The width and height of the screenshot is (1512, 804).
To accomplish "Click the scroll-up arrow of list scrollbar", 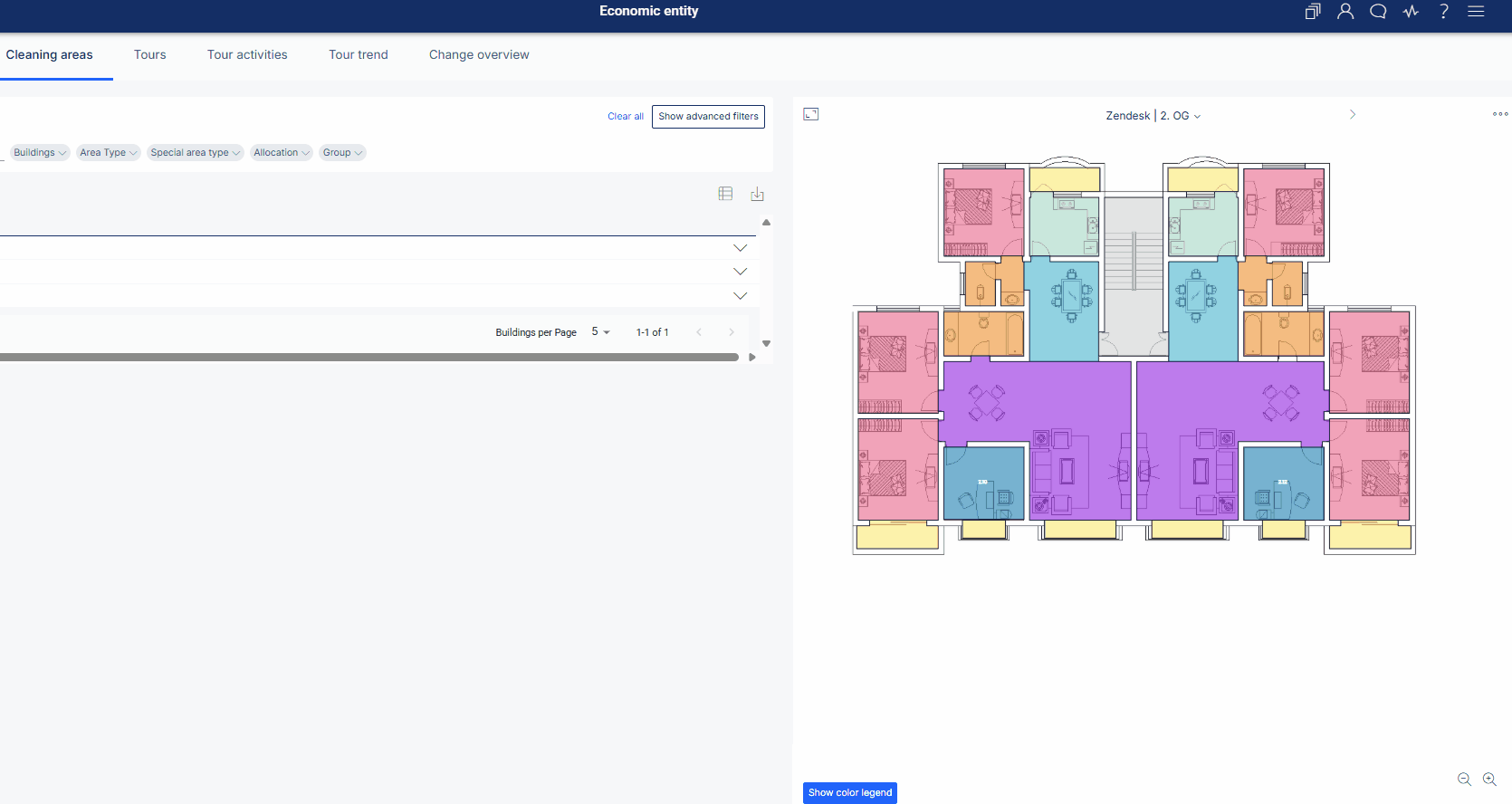I will pos(767,223).
